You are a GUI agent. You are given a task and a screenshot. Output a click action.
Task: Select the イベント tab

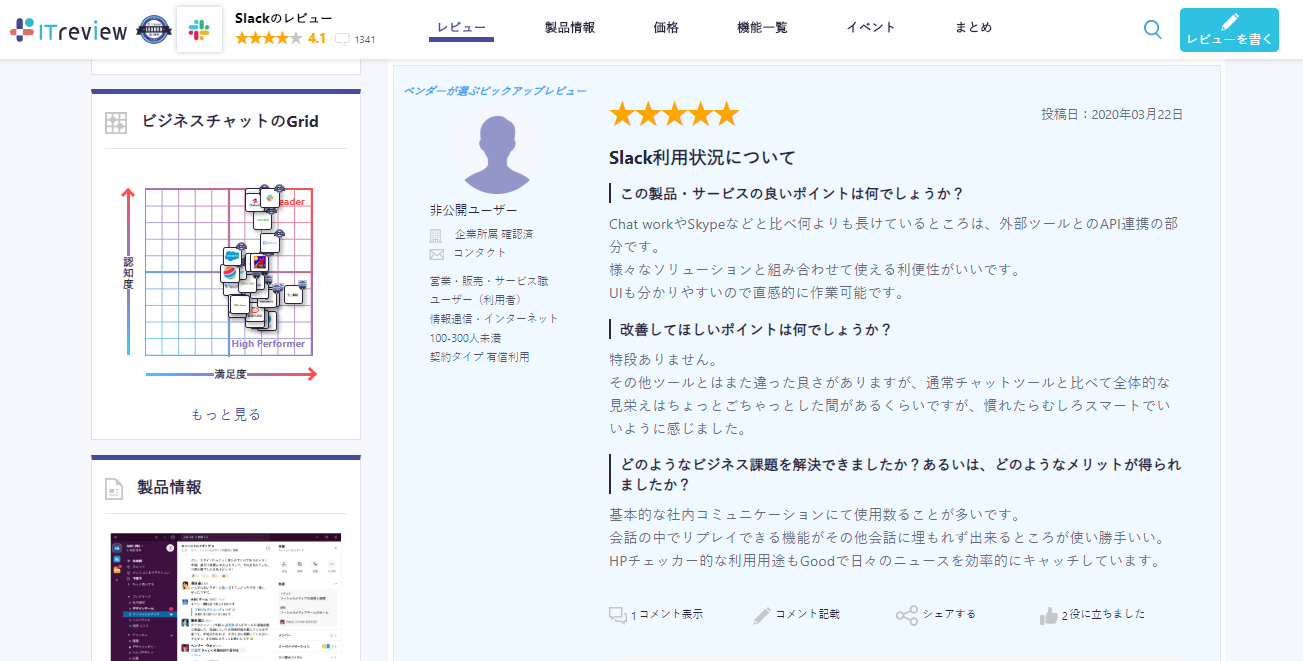(x=870, y=29)
